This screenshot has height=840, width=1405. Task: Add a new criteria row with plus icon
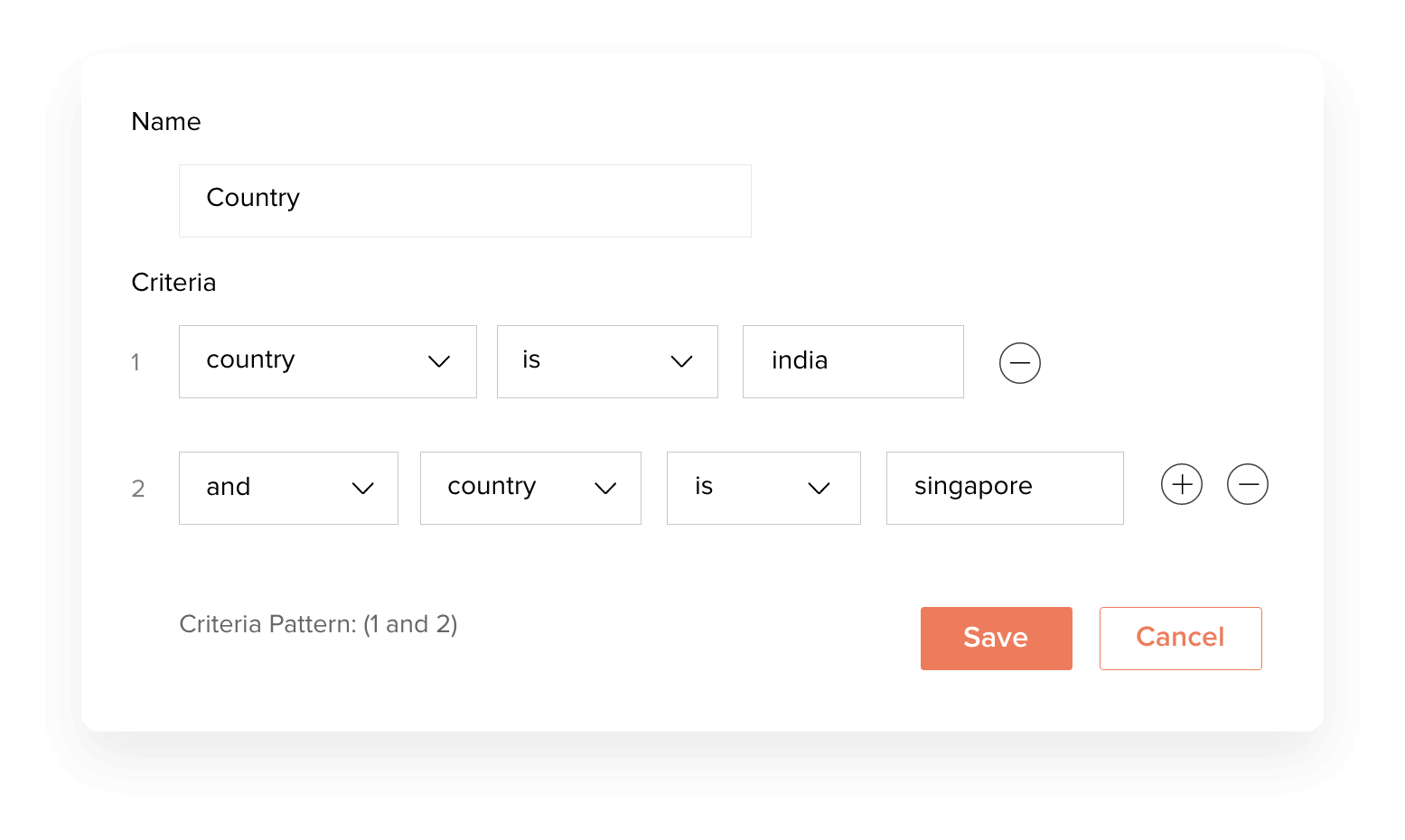pyautogui.click(x=1181, y=484)
